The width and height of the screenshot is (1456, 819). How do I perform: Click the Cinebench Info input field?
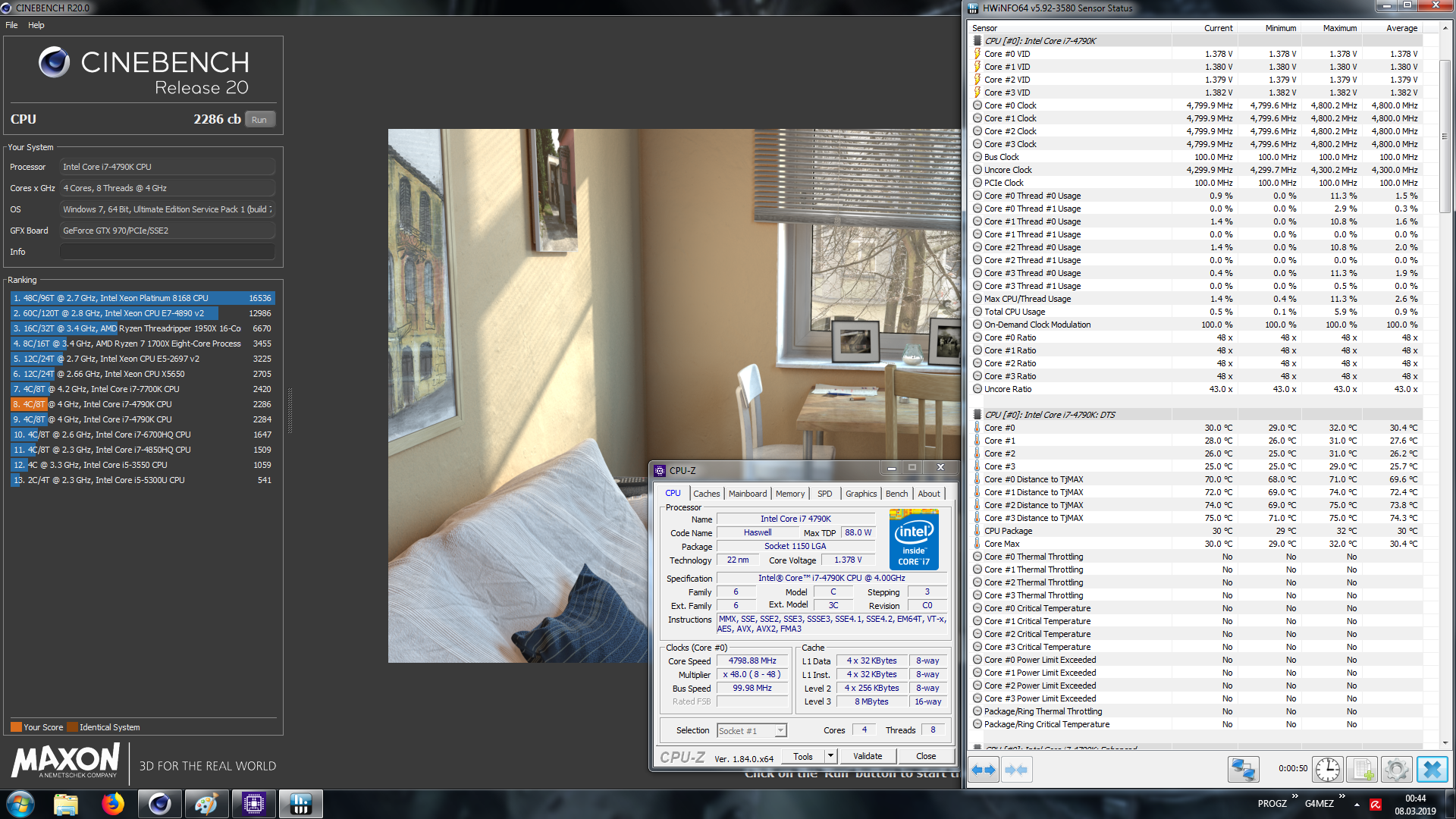168,252
